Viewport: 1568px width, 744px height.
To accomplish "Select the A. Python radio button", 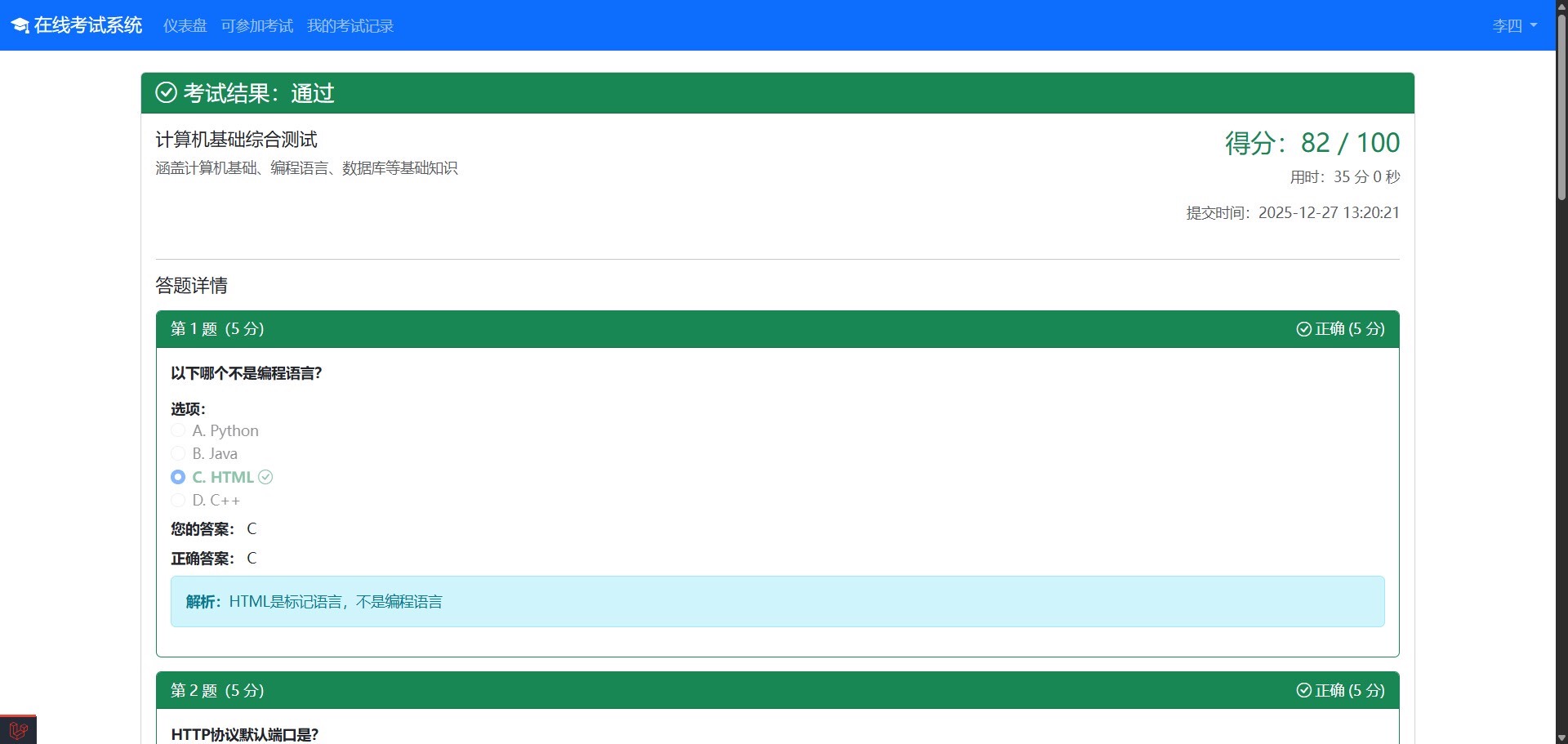I will coord(178,430).
